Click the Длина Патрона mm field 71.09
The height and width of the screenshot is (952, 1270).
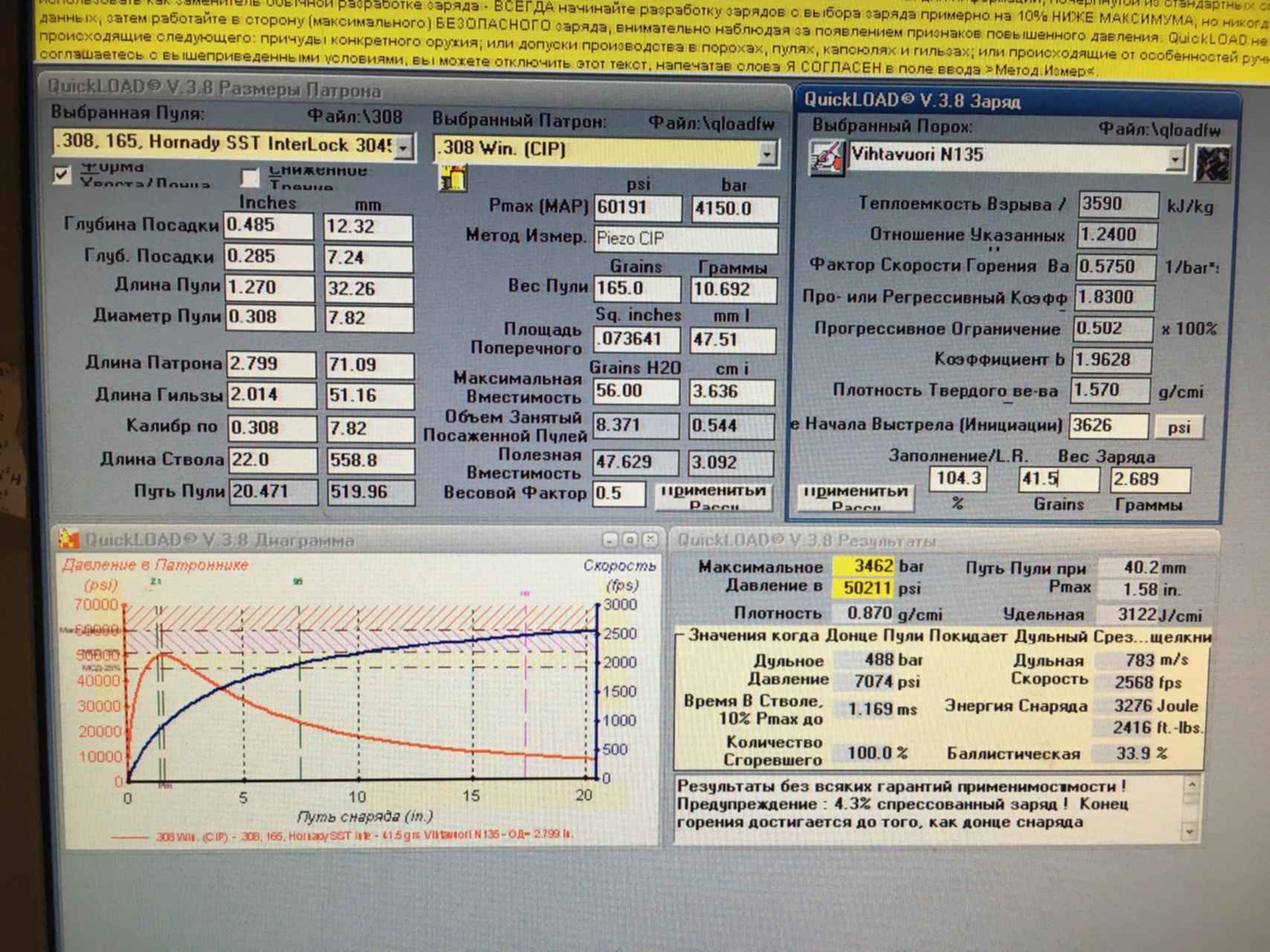coord(371,365)
